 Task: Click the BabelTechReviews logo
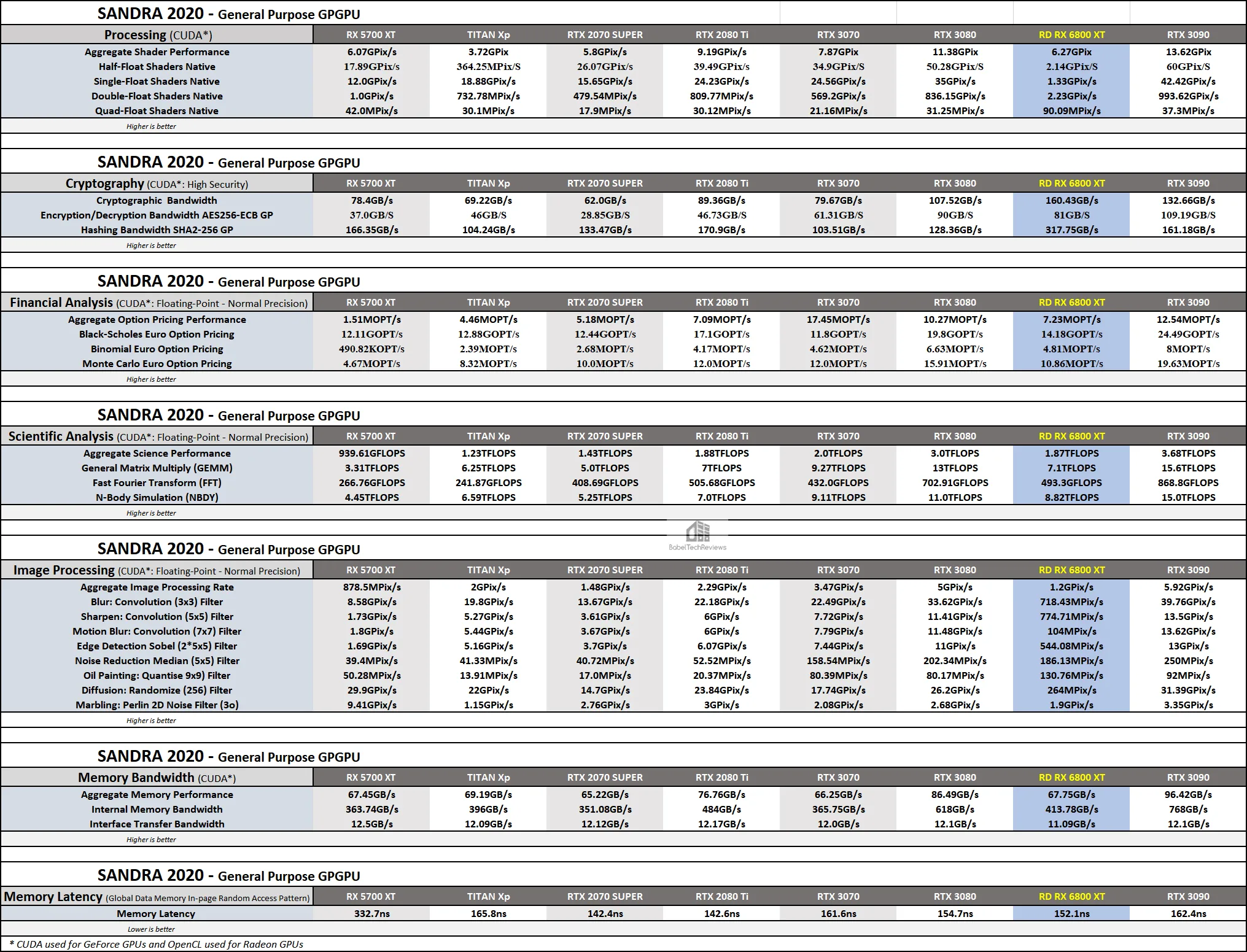[697, 536]
